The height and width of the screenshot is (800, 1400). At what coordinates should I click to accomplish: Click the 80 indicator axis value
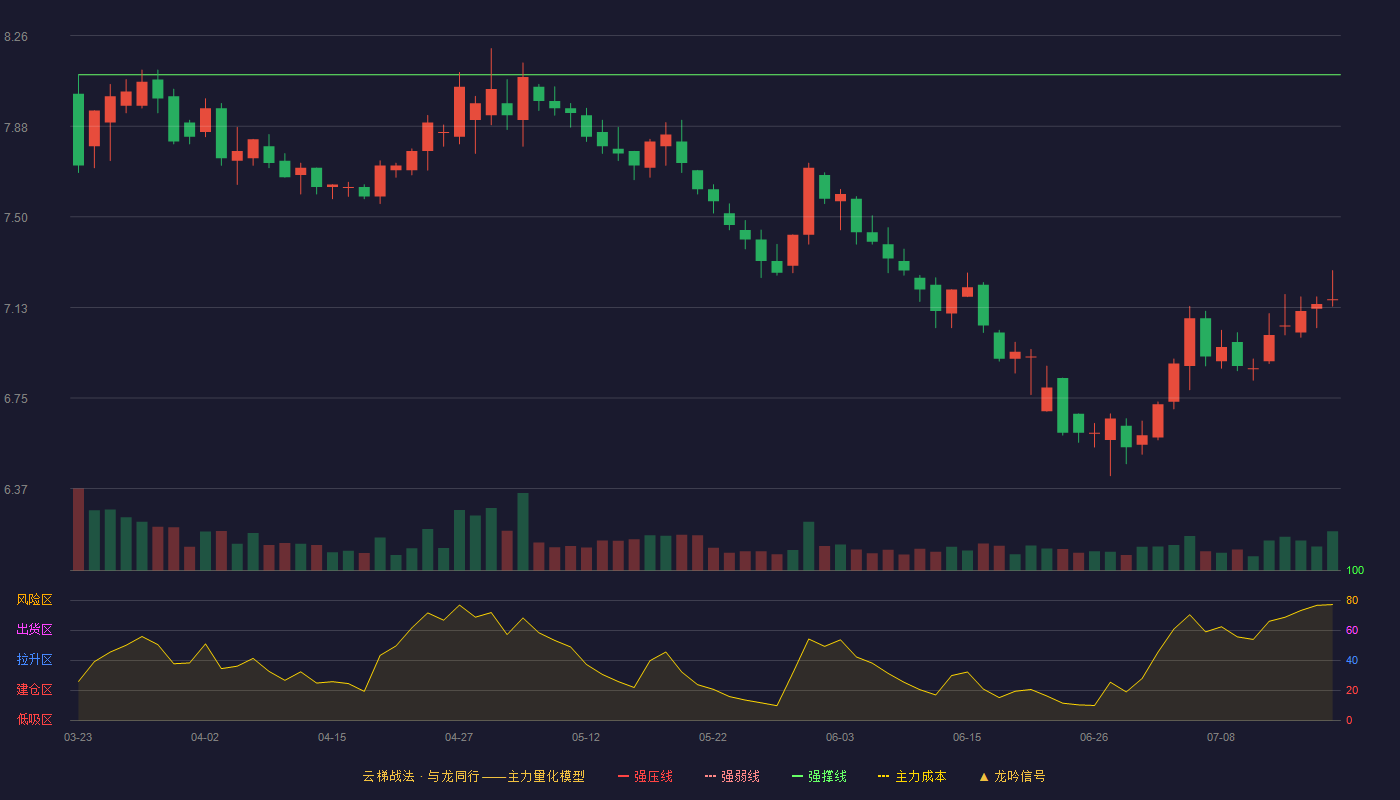1352,600
